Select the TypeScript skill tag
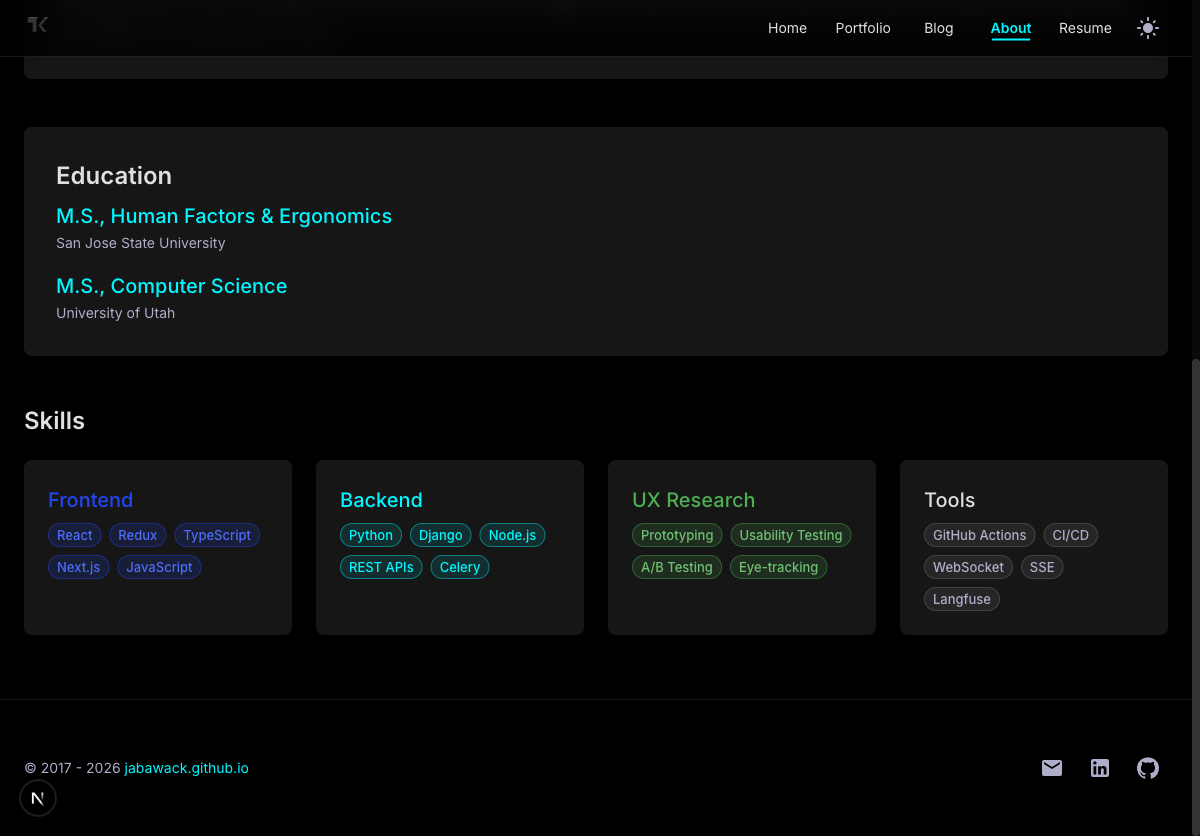Viewport: 1200px width, 836px height. [217, 535]
